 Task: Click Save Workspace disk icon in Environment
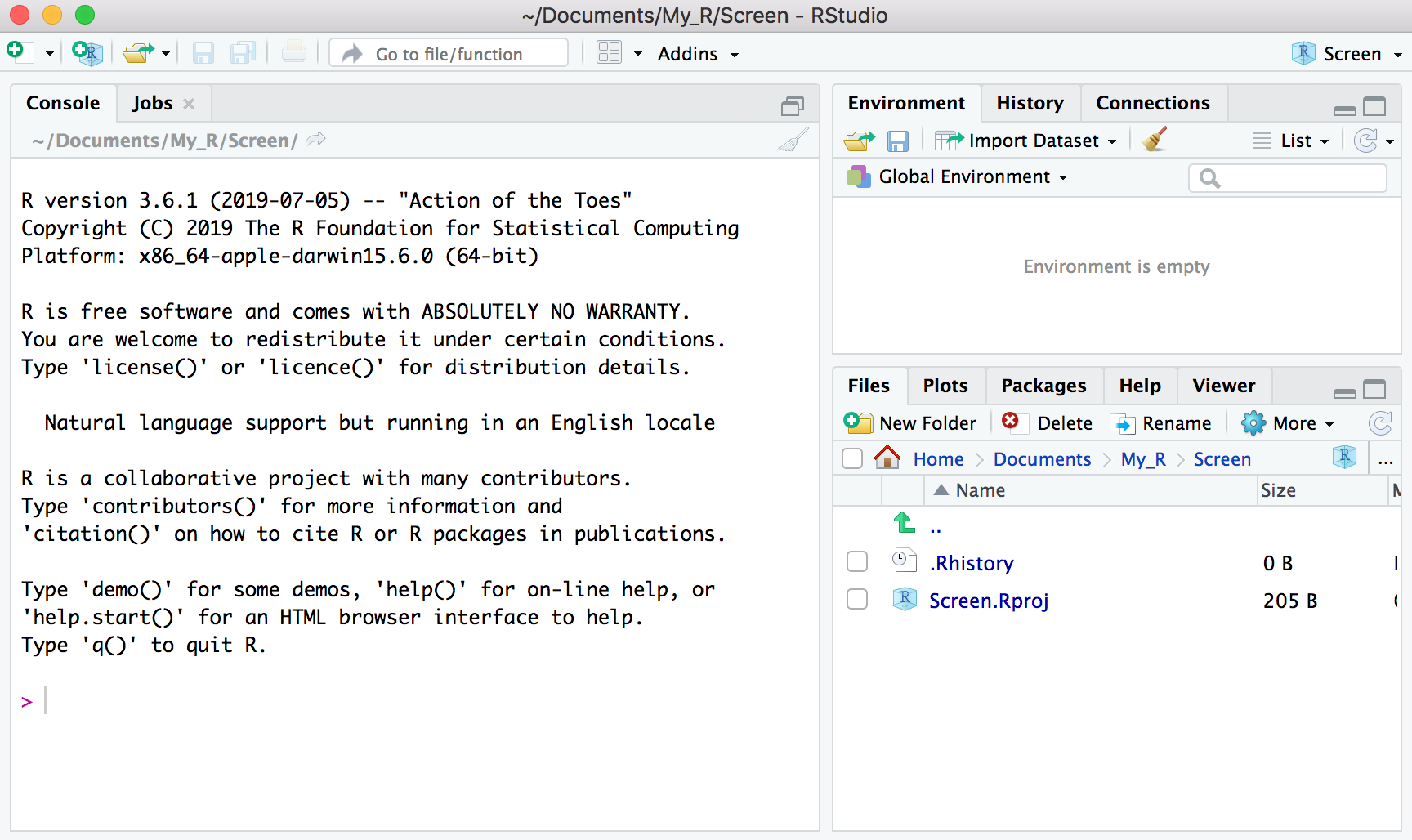(897, 141)
